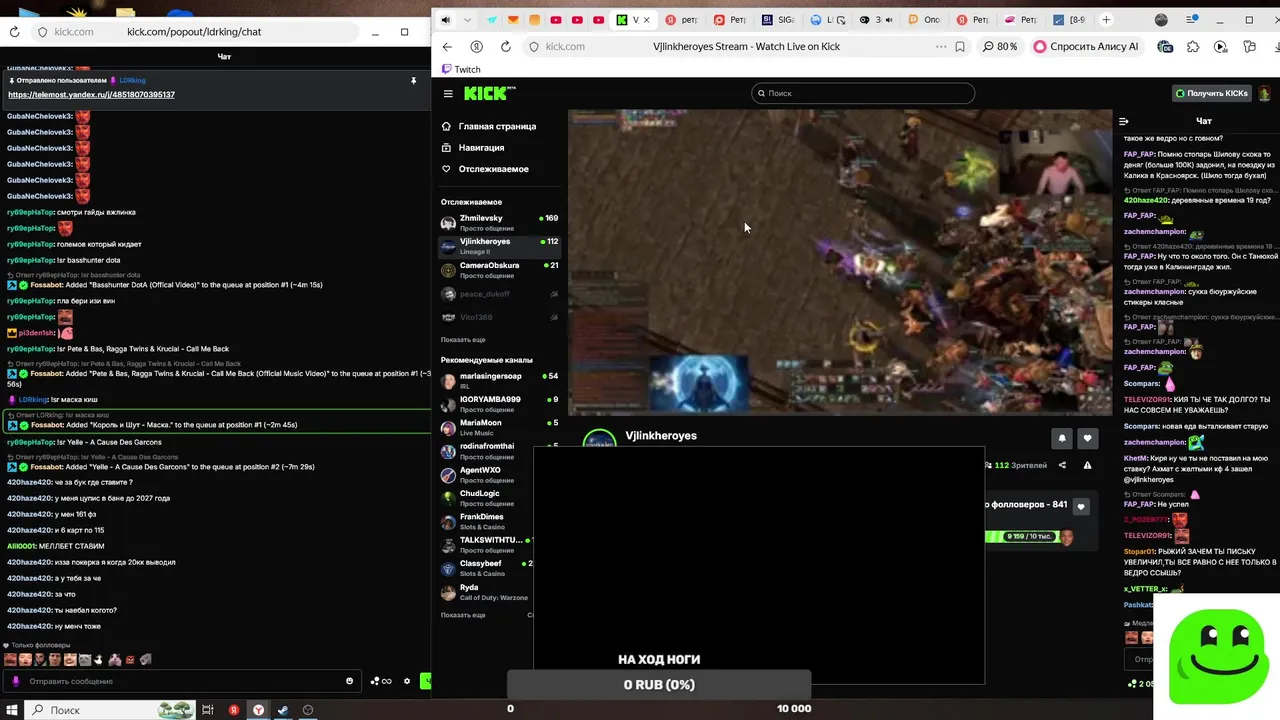Click the purple identity icon in chat input
This screenshot has height=720, width=1280.
[x=15, y=681]
